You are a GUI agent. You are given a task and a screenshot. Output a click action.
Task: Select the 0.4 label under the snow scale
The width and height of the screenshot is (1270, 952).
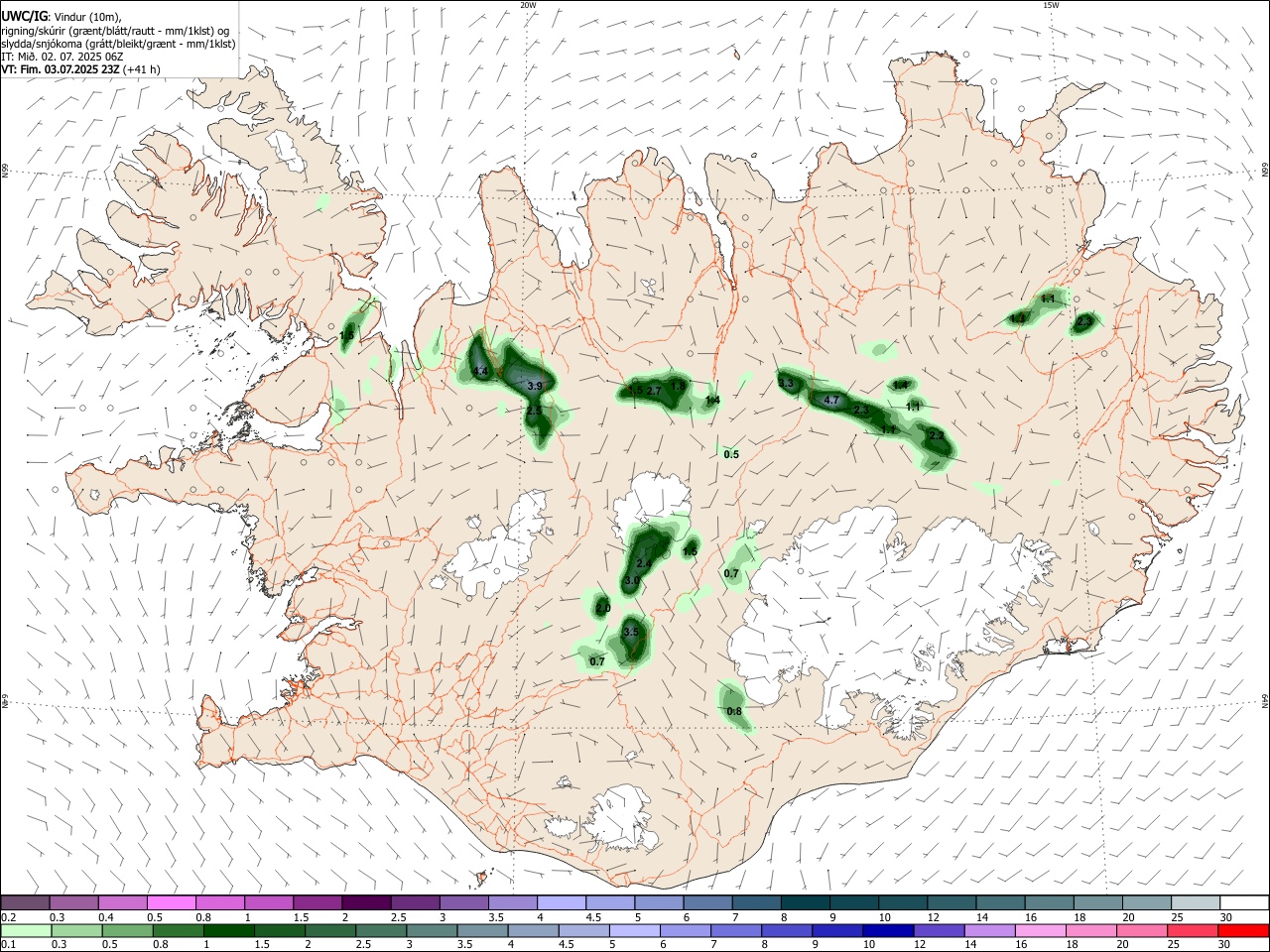pyautogui.click(x=105, y=916)
